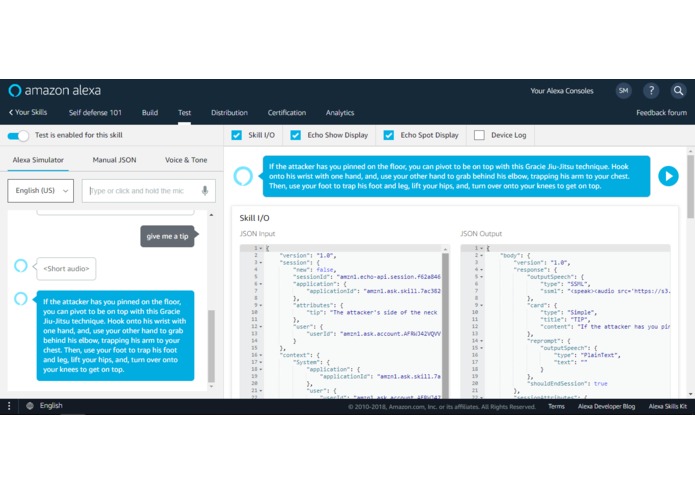The width and height of the screenshot is (695, 494).
Task: Click the JSON Output label
Action: pyautogui.click(x=481, y=233)
